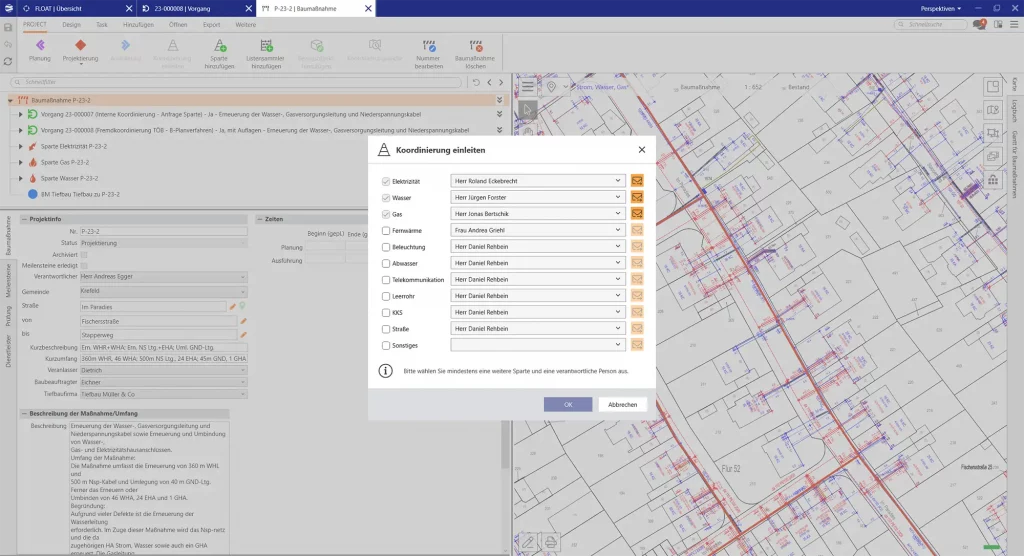Viewport: 1024px width, 556px height.
Task: Click the mail icon beside Herr Jonas Bertschik
Action: tap(636, 214)
